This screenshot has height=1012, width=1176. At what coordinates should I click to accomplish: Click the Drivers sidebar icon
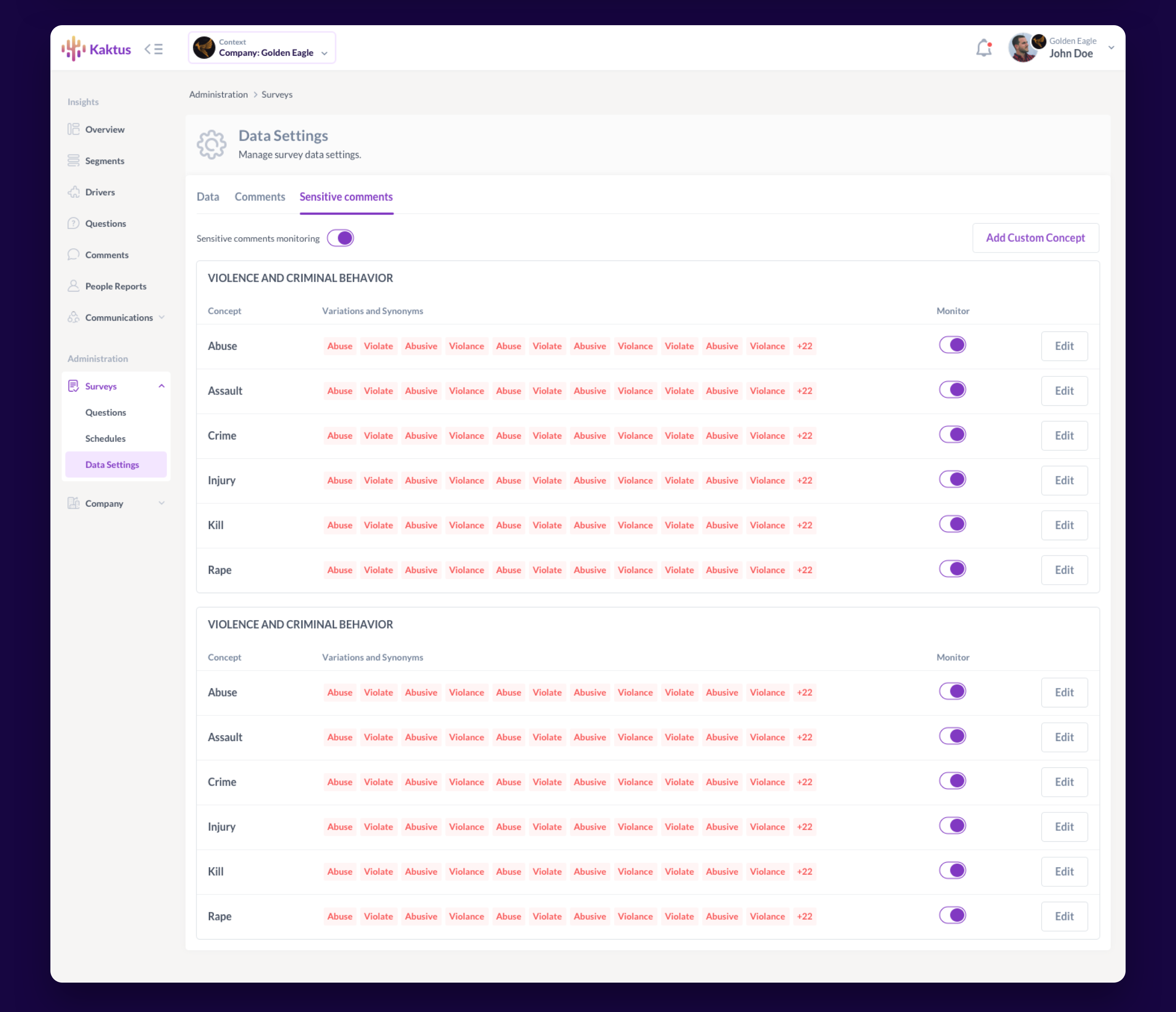pos(73,192)
